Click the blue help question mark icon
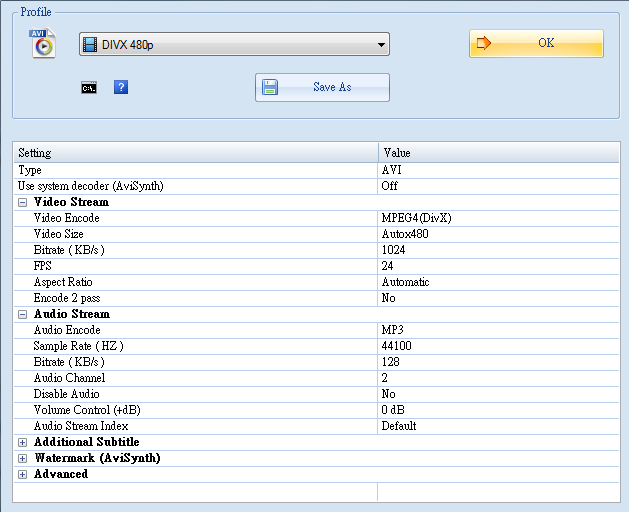 coord(121,88)
